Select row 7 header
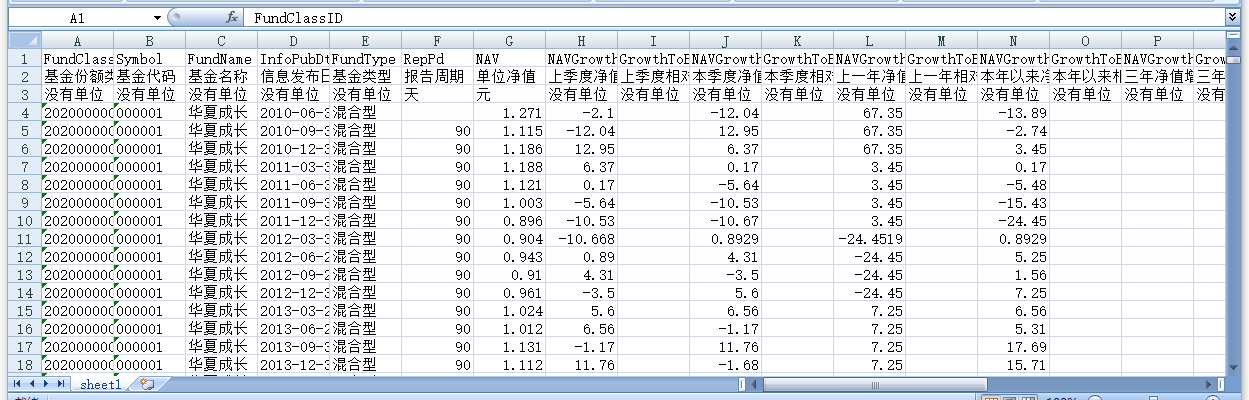Image resolution: width=1249 pixels, height=400 pixels. 25,167
